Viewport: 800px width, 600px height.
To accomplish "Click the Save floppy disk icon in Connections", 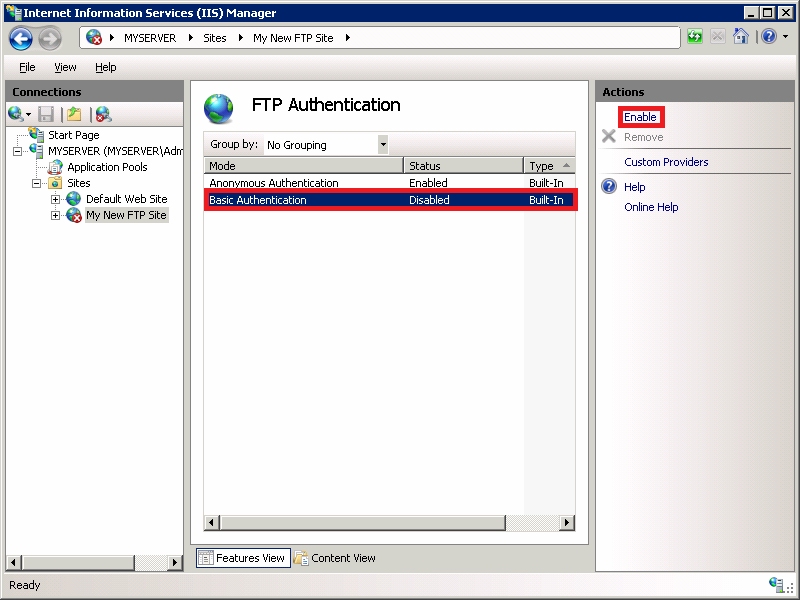I will point(46,114).
